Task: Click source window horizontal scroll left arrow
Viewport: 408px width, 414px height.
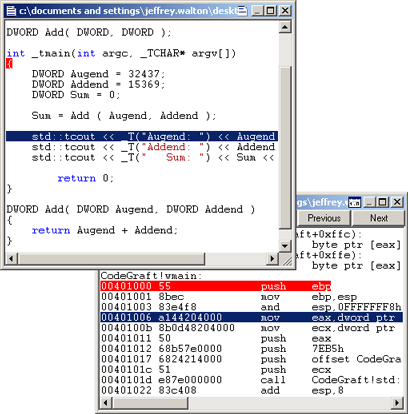Action: click(11, 259)
